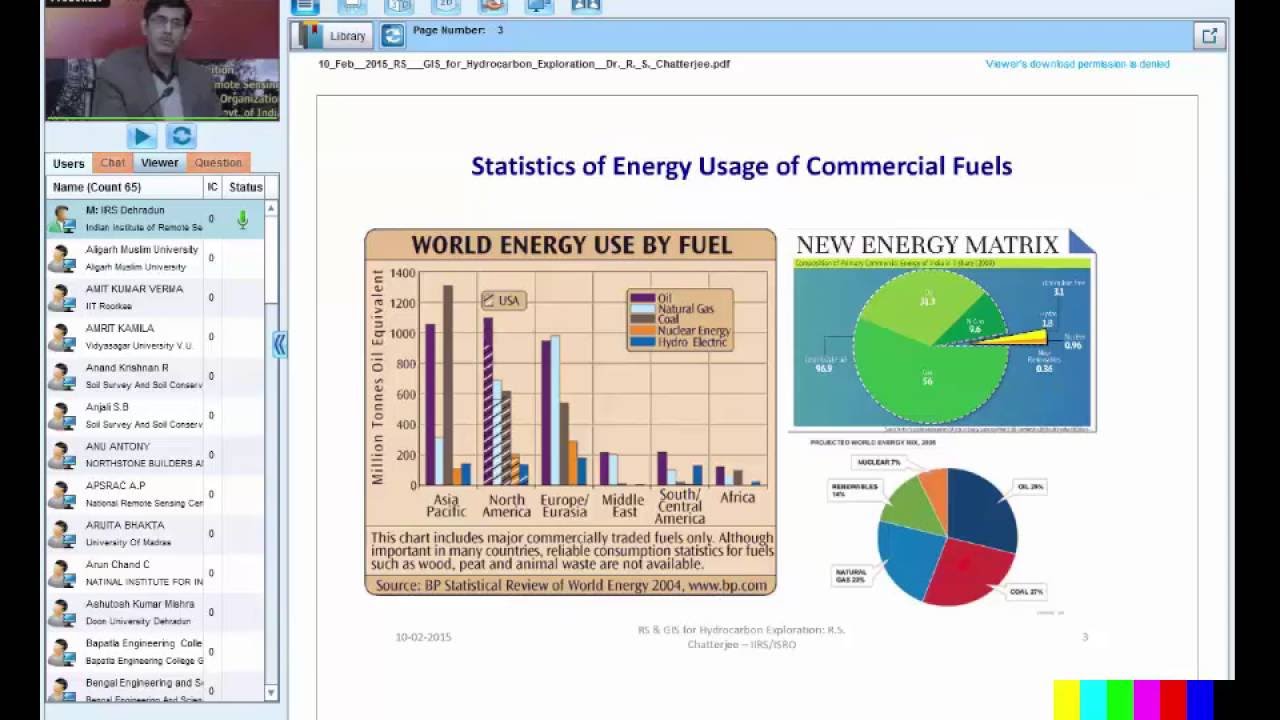Click the slide title 'Statistics of Energy Usage'
The height and width of the screenshot is (720, 1280).
[x=742, y=166]
